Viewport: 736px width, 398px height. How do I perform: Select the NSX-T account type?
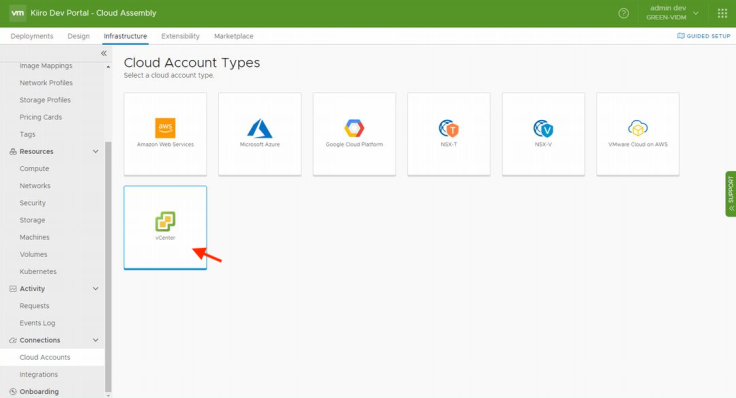click(449, 134)
